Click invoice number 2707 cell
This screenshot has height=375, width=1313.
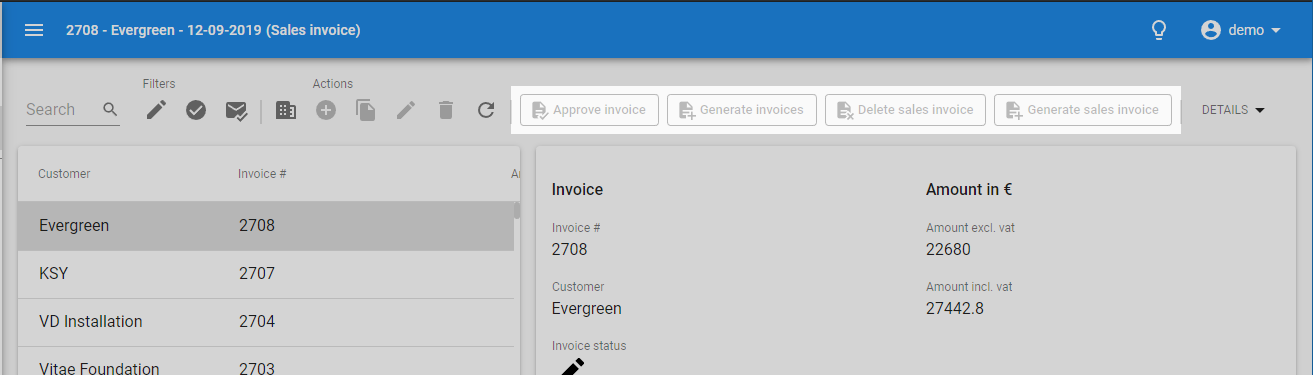pos(257,274)
